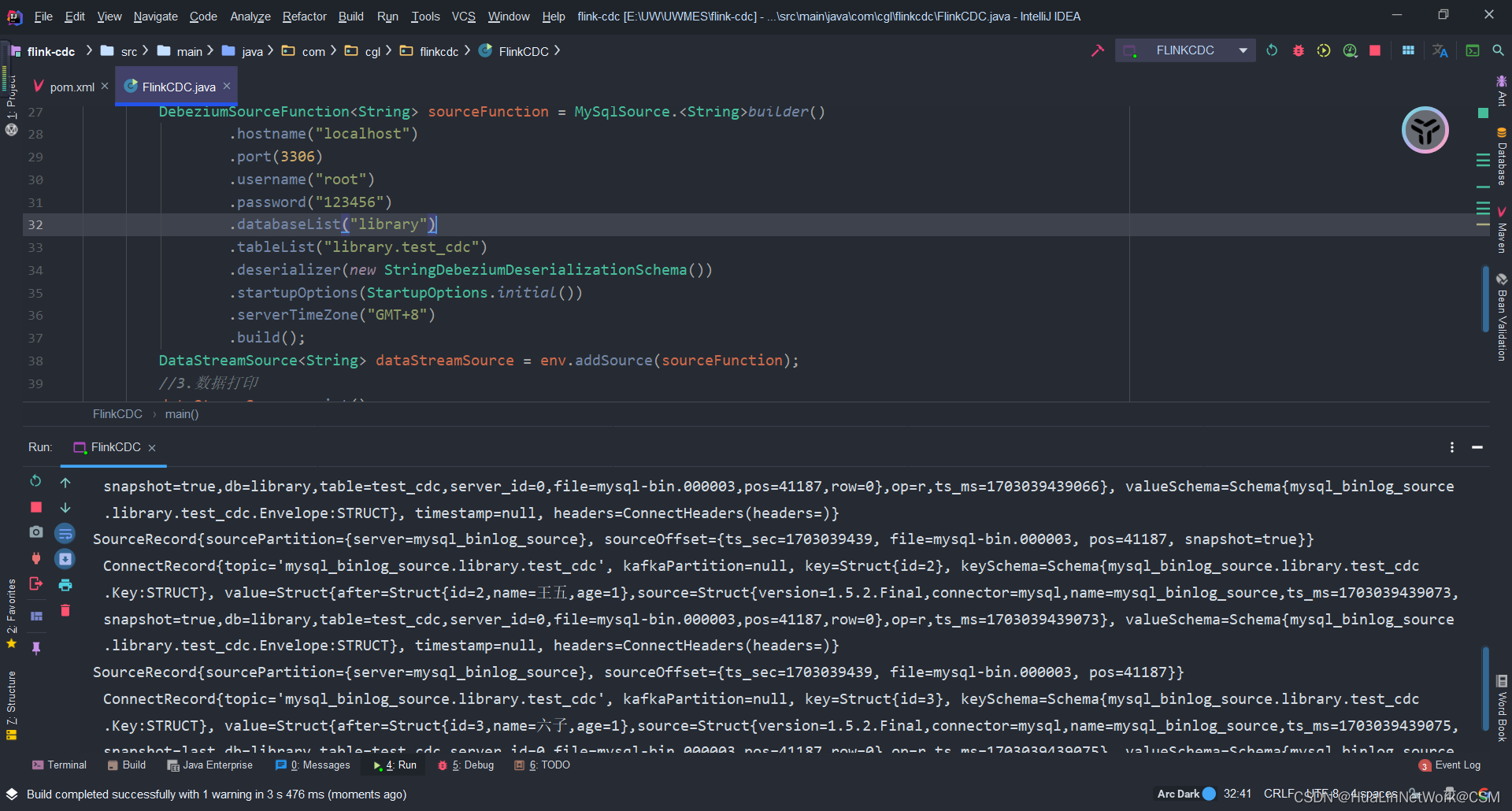Open Search Everywhere with the magnifier icon
The width and height of the screenshot is (1512, 811).
pyautogui.click(x=1499, y=50)
